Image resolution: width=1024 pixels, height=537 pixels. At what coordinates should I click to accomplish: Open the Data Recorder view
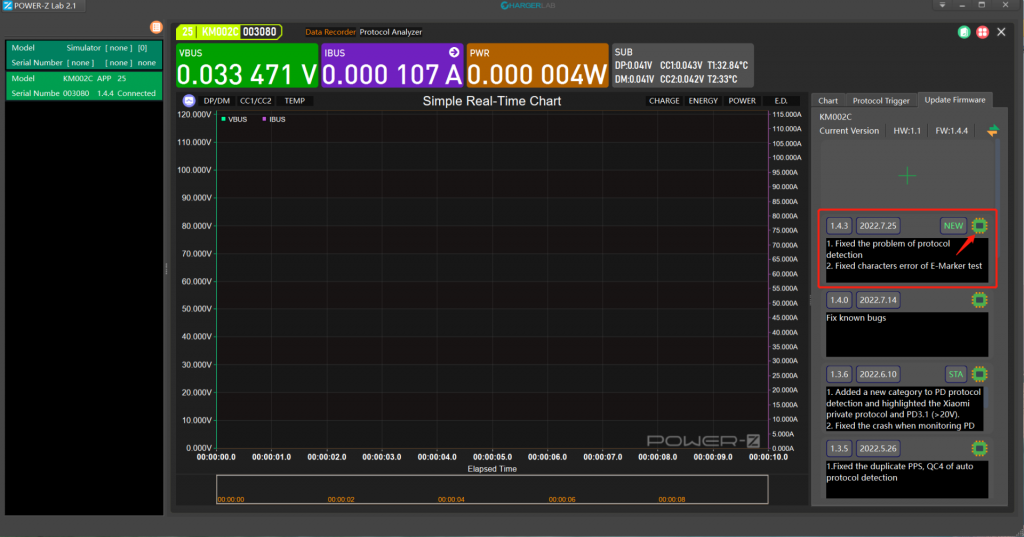(330, 32)
